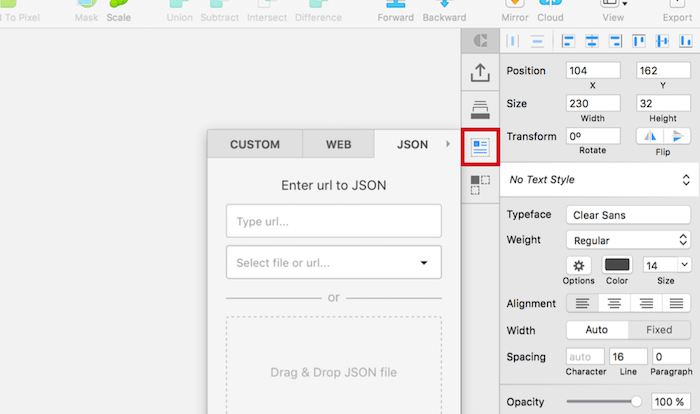Open text Options gear button
Viewport: 700px width, 414px height.
click(579, 265)
